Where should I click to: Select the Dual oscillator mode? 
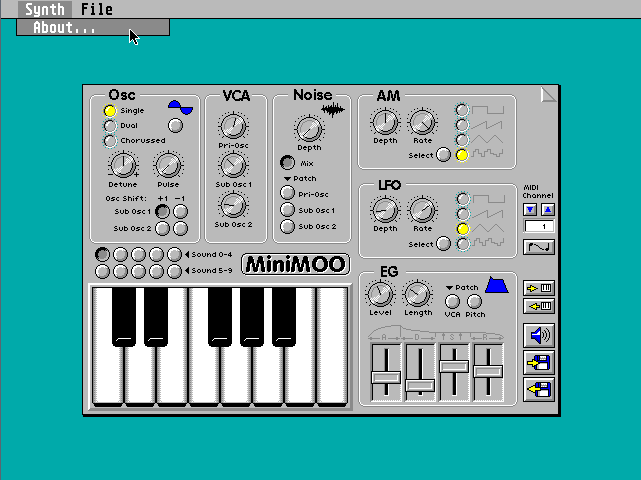pyautogui.click(x=110, y=126)
